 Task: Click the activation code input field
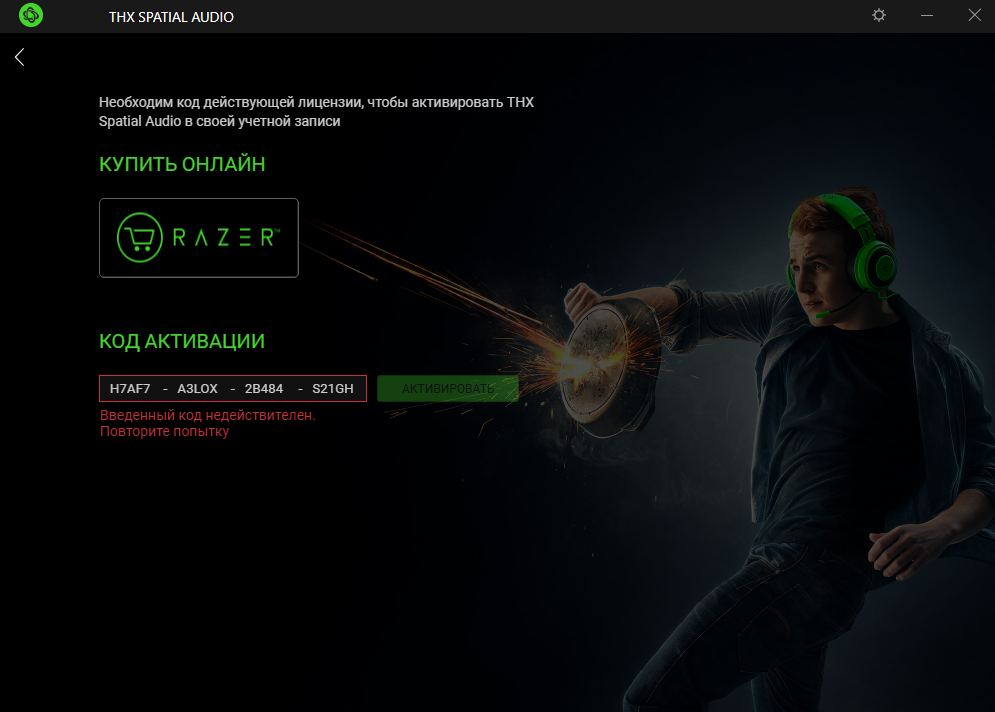(233, 388)
